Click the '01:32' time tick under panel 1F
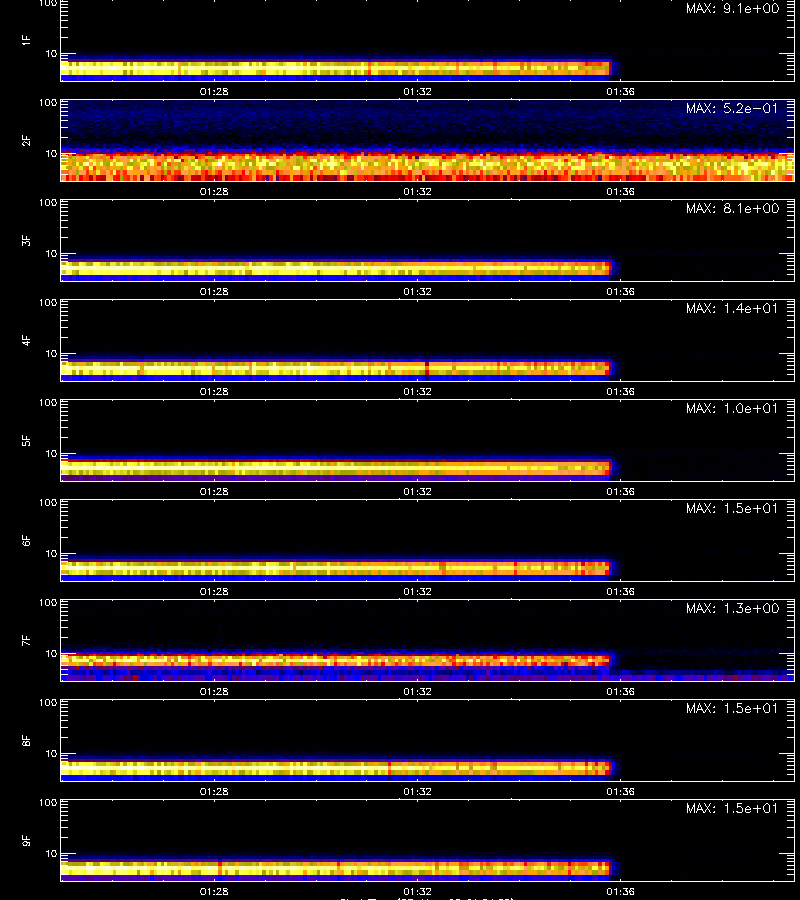This screenshot has width=800, height=900. tap(417, 91)
